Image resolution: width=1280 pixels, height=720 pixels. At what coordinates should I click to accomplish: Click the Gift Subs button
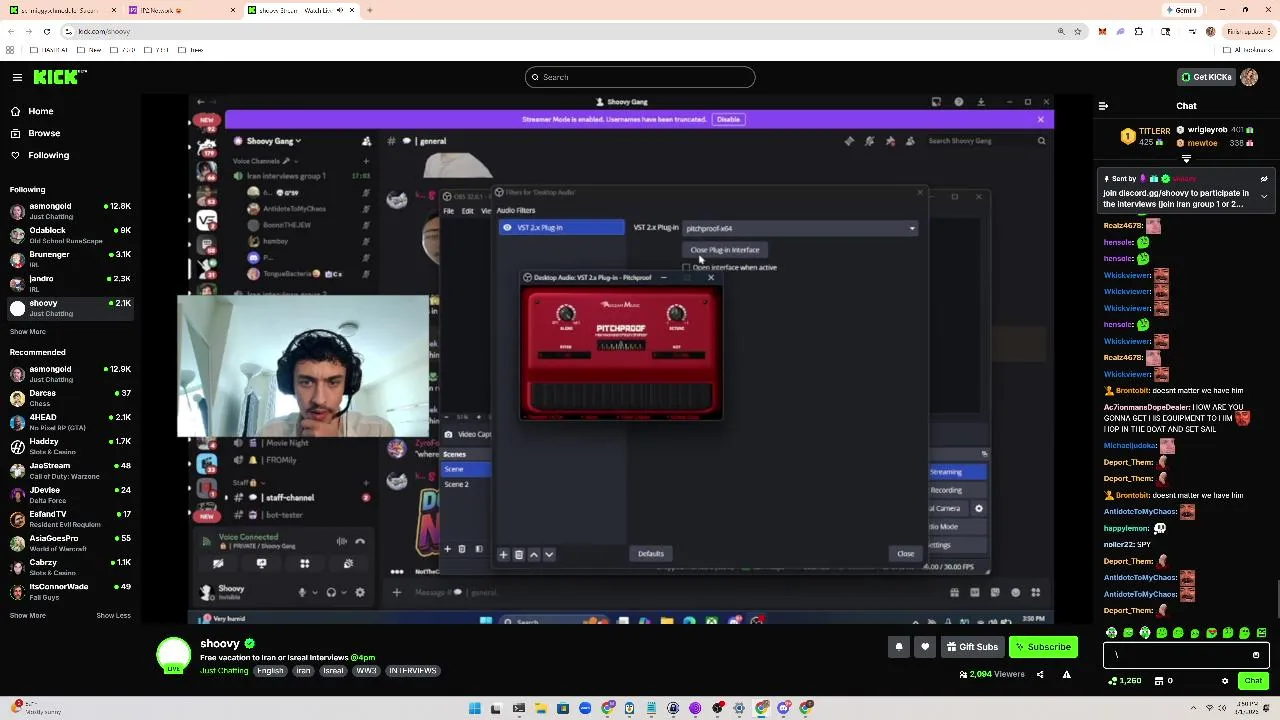pyautogui.click(x=972, y=647)
